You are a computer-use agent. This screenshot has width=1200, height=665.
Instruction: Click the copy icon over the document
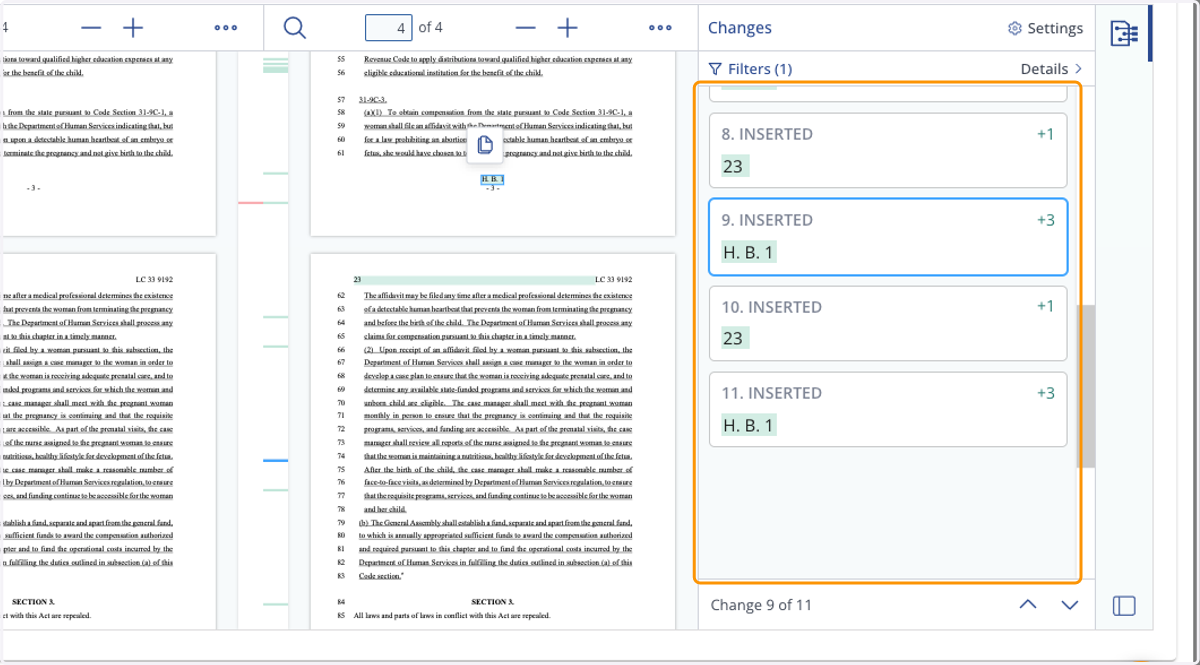click(x=485, y=145)
